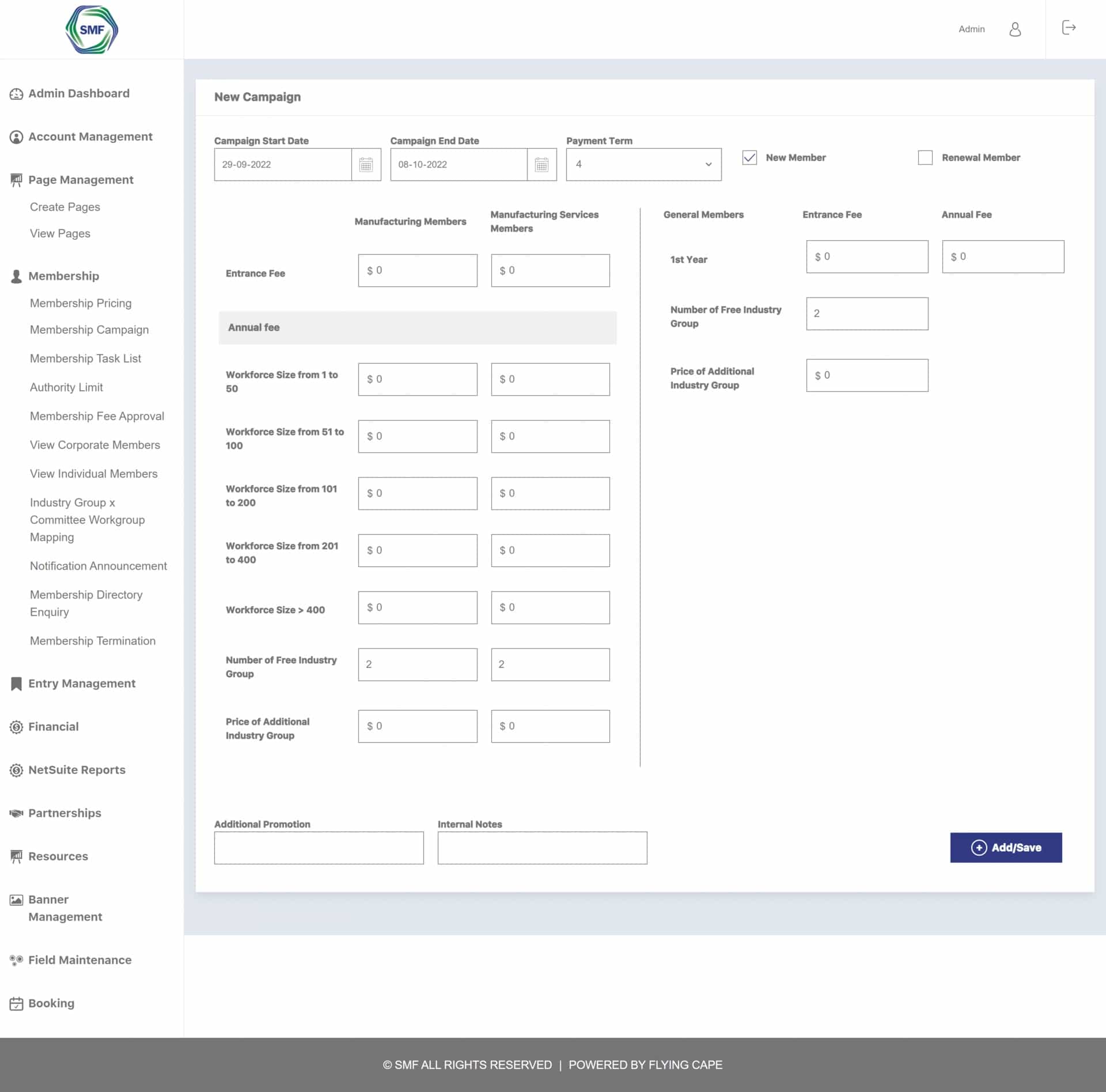Open Membership Task List
Image resolution: width=1106 pixels, height=1092 pixels.
(x=85, y=358)
